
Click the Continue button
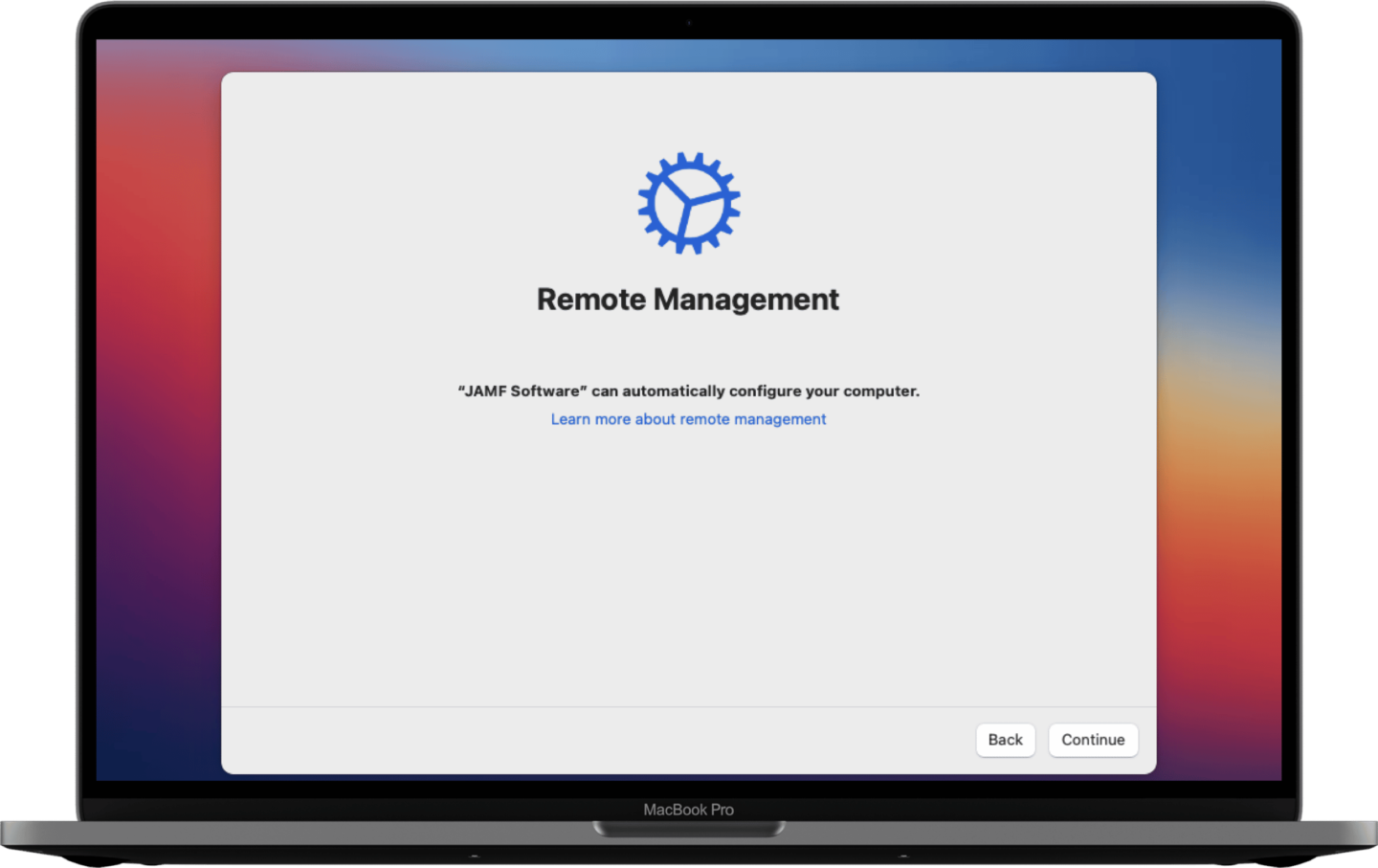[1093, 740]
